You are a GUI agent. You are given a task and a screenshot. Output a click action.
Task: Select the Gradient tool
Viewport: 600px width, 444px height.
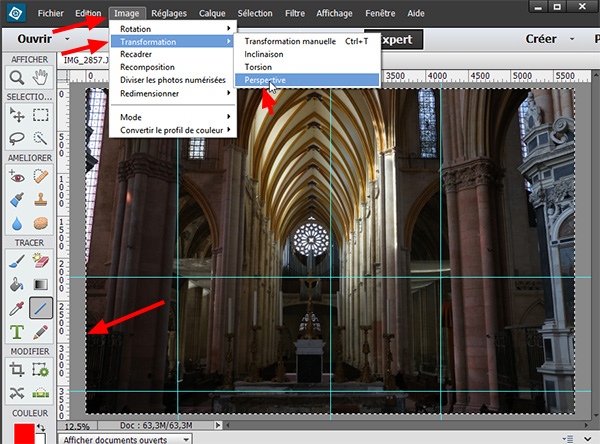(40, 284)
